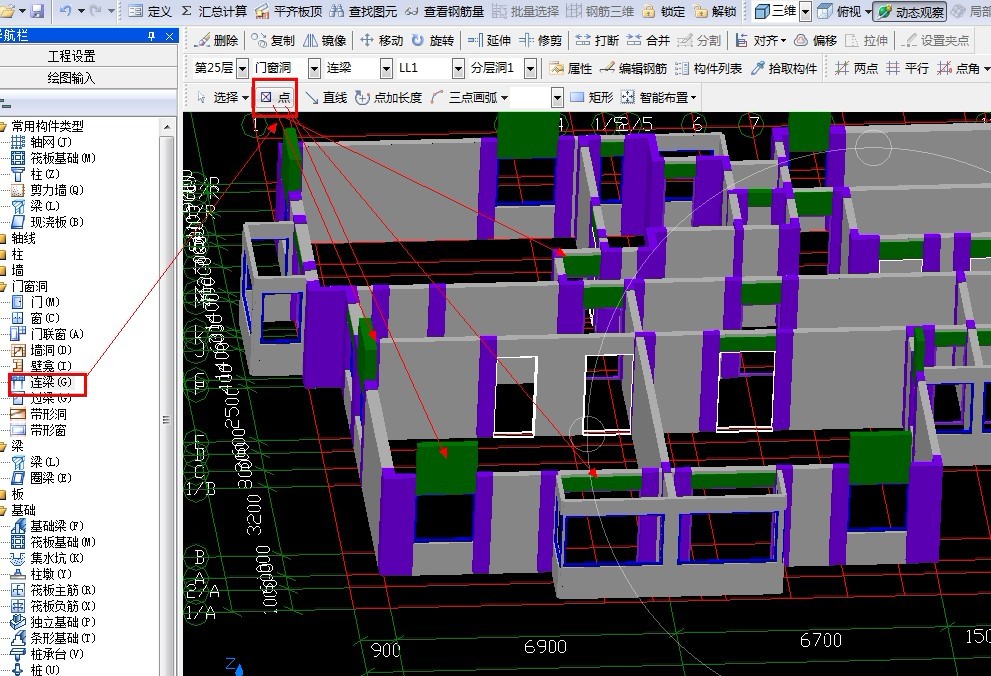Select 圈梁(E) in the component tree
Viewport: 991px width, 676px height.
[42, 478]
